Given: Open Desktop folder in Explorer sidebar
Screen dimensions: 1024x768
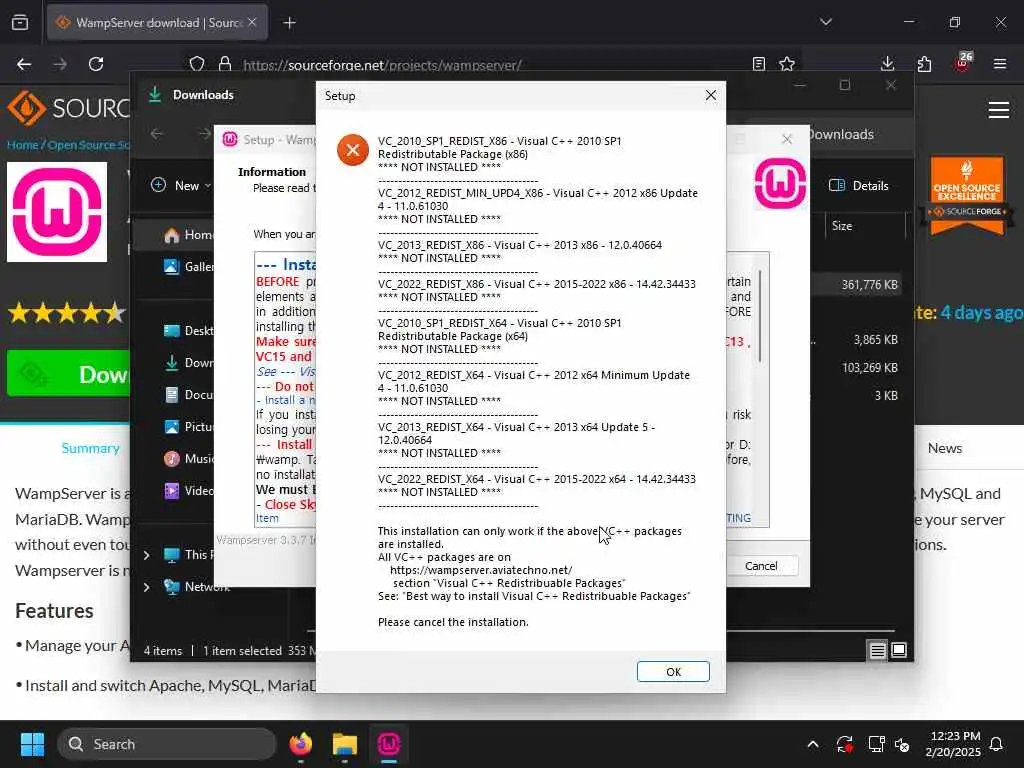Looking at the screenshot, I should point(188,330).
